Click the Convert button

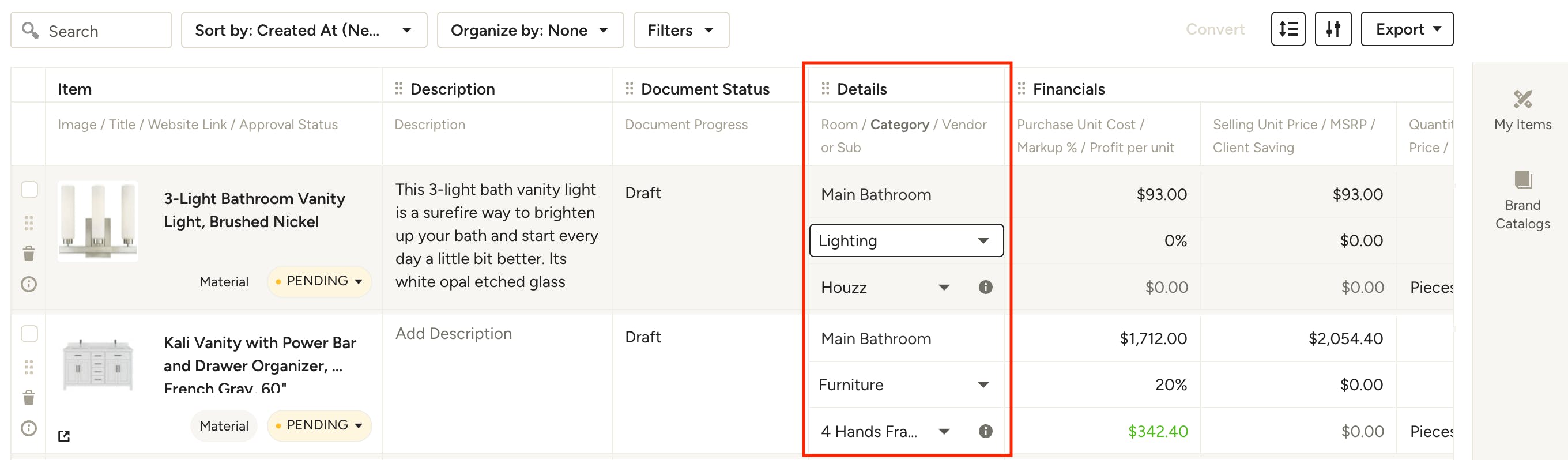tap(1215, 29)
